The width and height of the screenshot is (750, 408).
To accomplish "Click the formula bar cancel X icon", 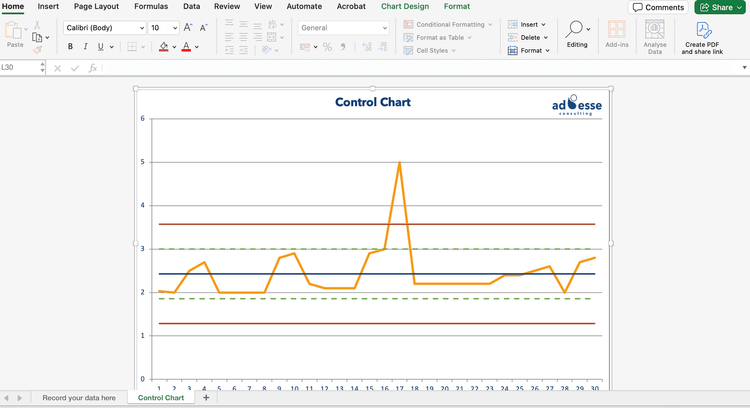I will tap(57, 68).
